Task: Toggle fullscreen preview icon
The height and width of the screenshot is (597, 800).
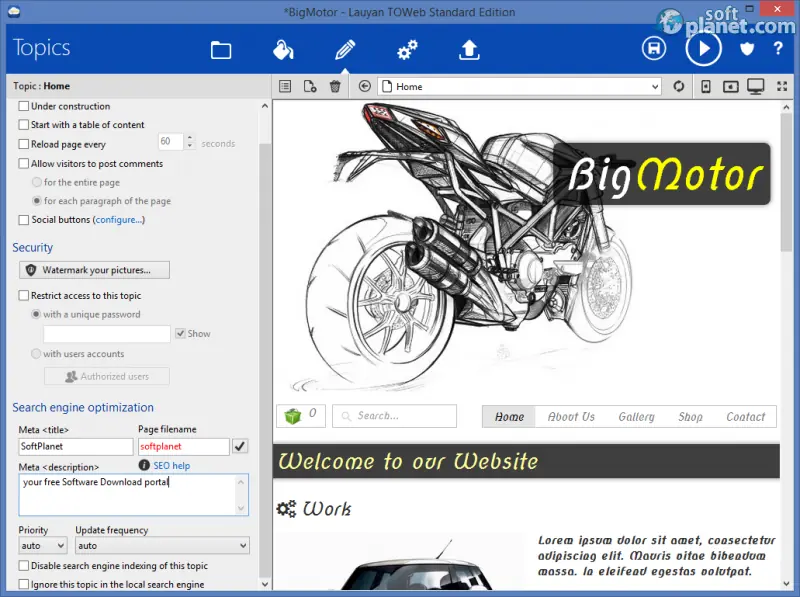Action: 782,86
